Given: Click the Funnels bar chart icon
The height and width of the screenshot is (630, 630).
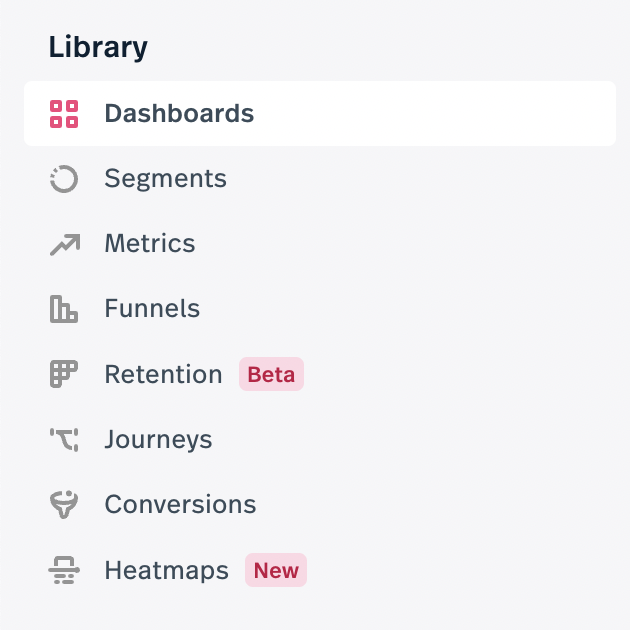Looking at the screenshot, I should [64, 309].
